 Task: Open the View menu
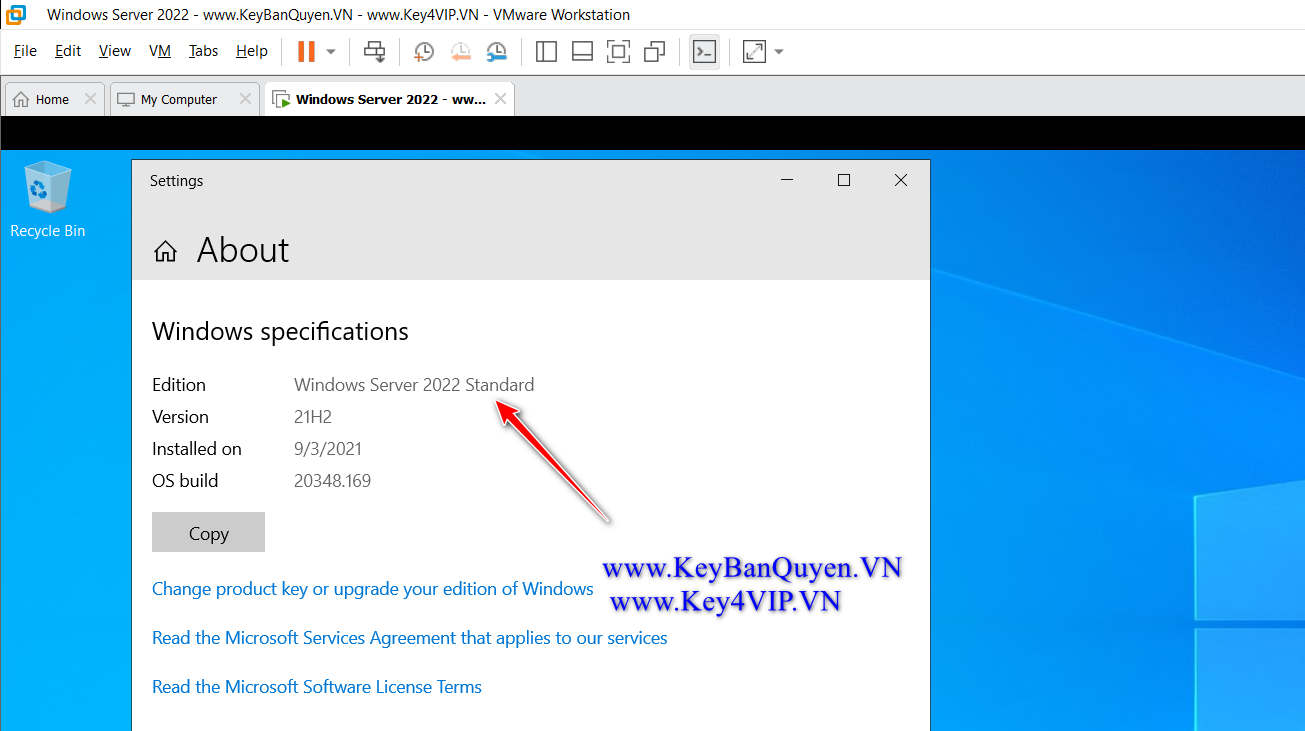pyautogui.click(x=115, y=51)
